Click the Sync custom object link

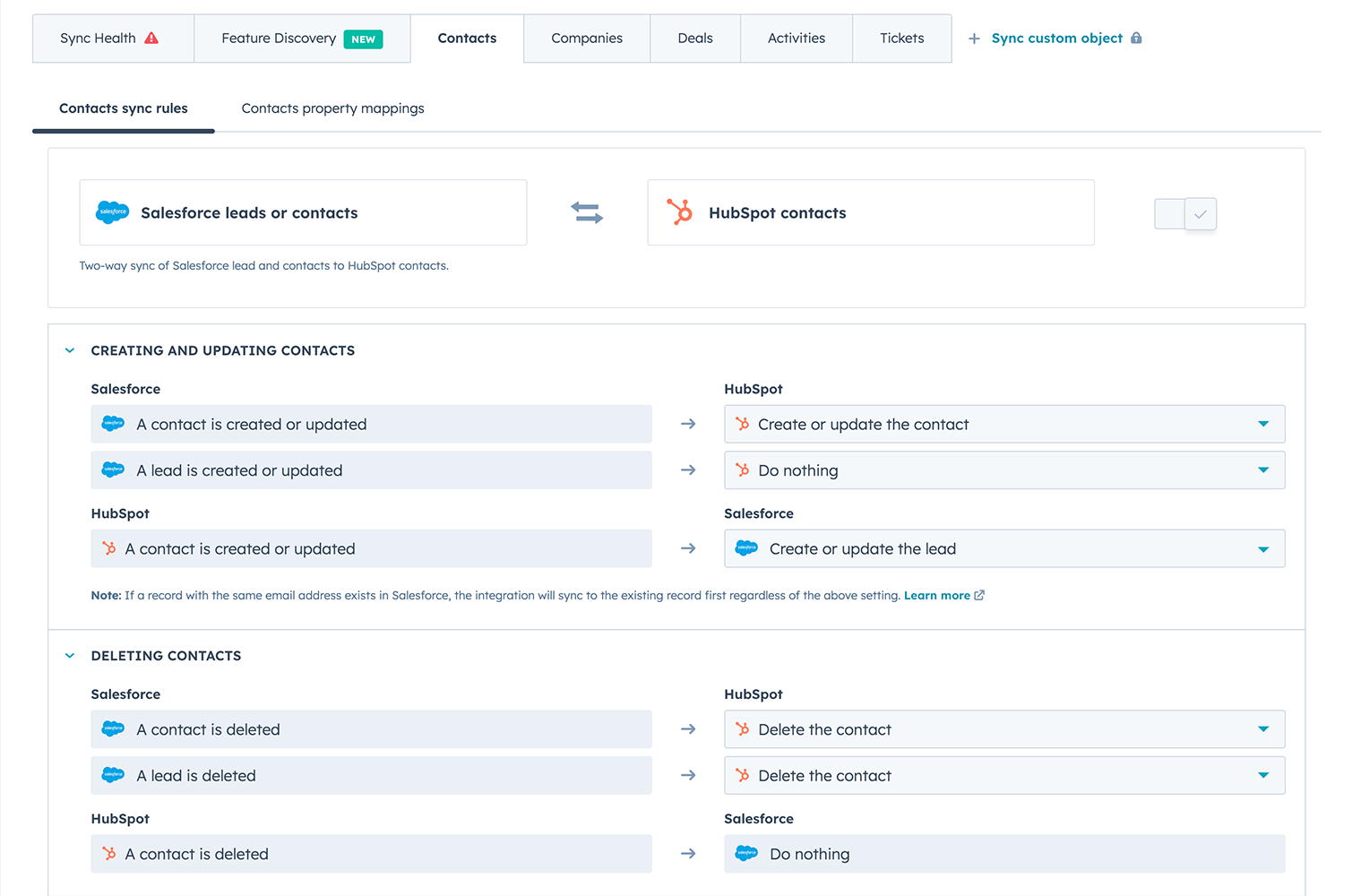(x=1057, y=39)
